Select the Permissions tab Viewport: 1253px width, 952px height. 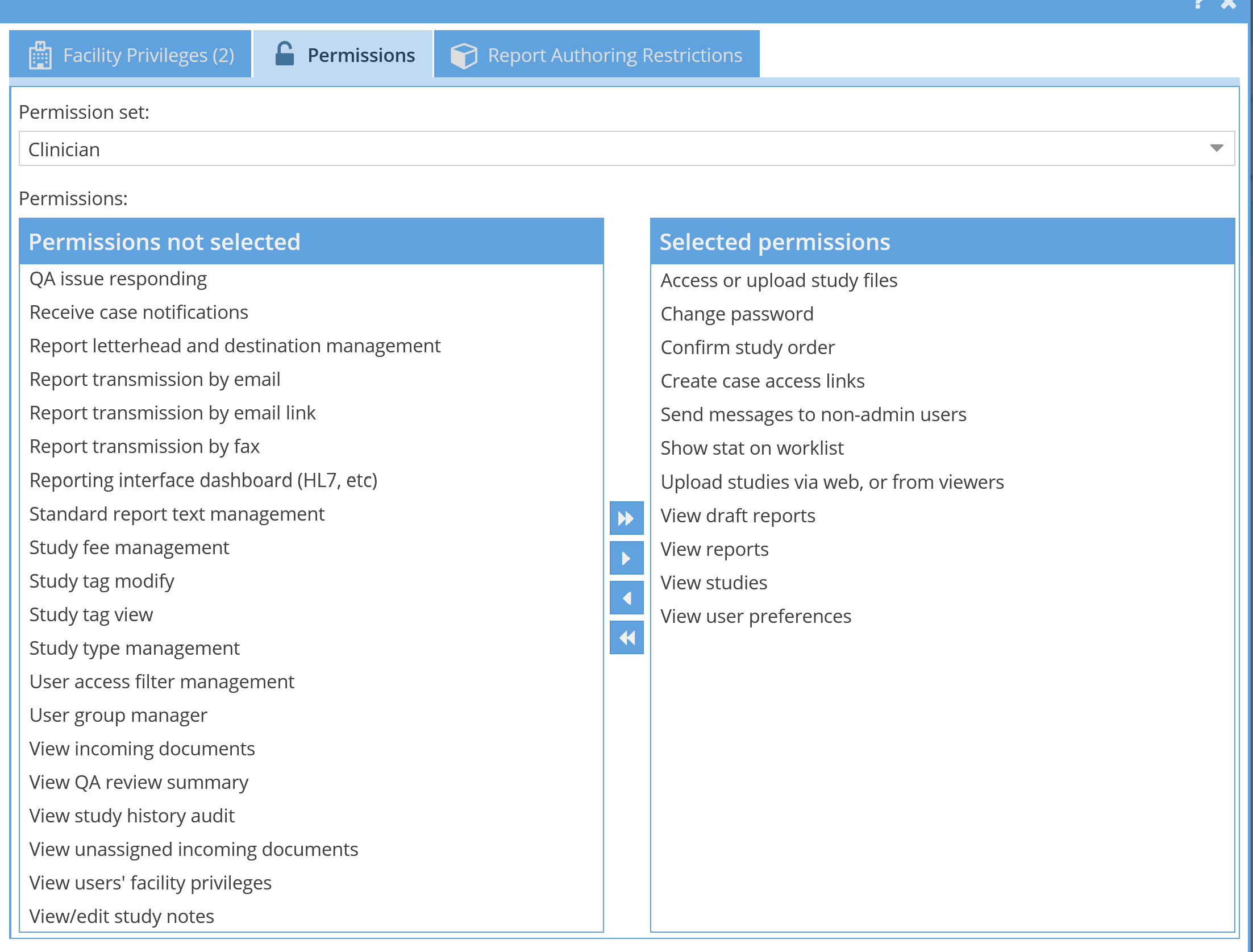[343, 55]
